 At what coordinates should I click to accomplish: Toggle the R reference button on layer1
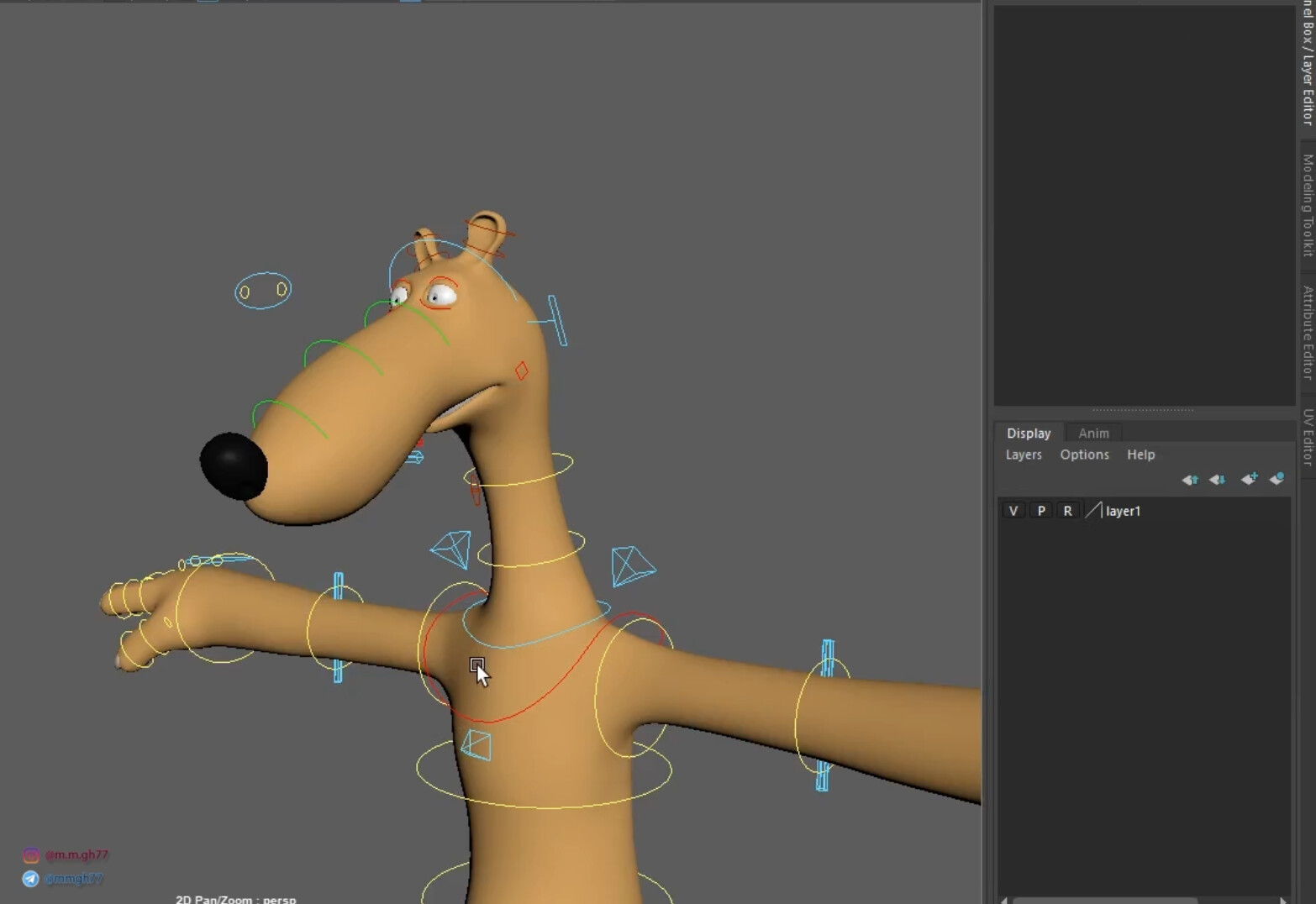point(1067,510)
